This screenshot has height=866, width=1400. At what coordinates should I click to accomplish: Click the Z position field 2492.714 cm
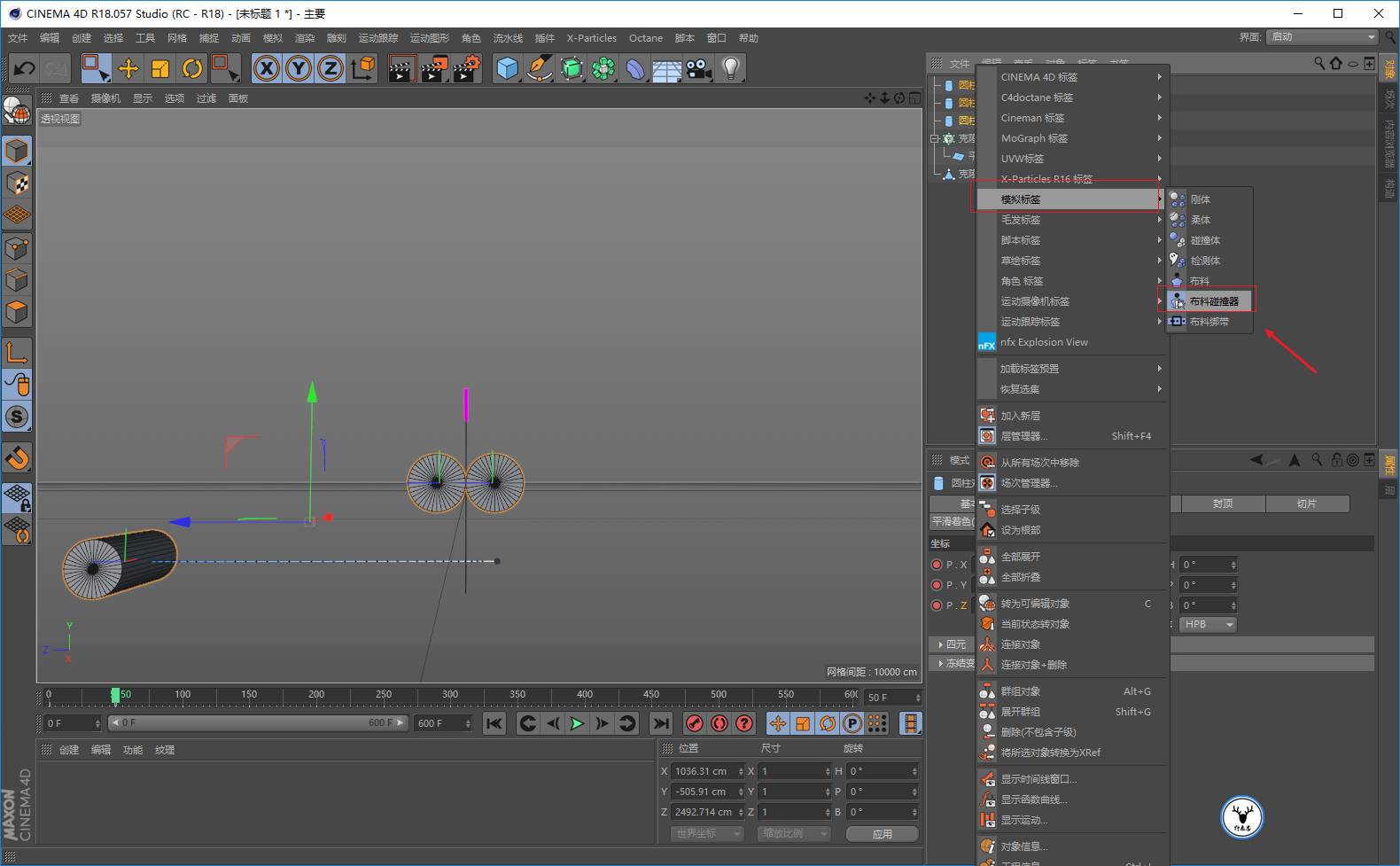pyautogui.click(x=708, y=812)
